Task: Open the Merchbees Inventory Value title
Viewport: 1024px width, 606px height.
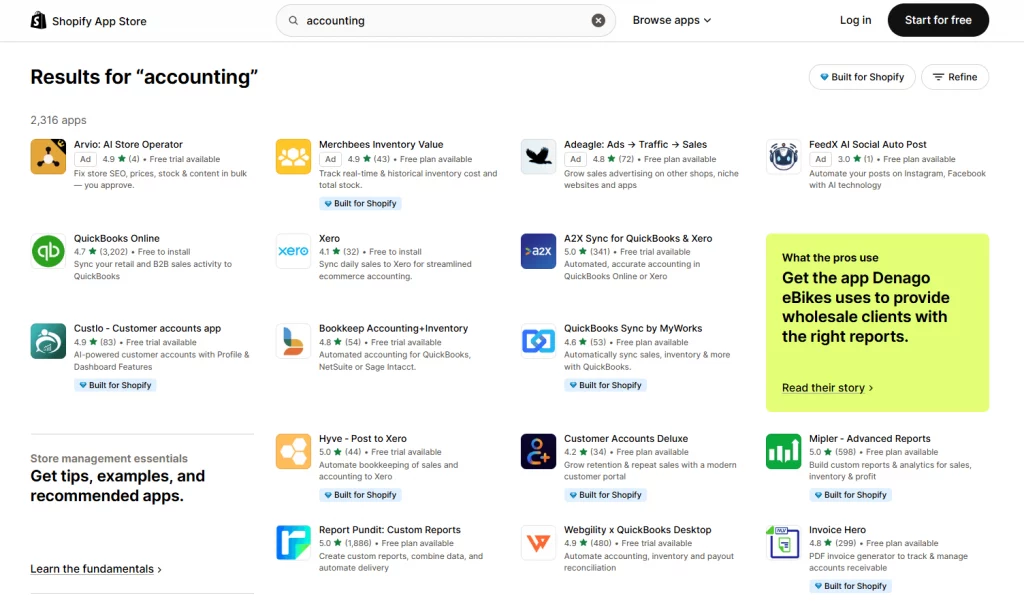Action: click(381, 144)
